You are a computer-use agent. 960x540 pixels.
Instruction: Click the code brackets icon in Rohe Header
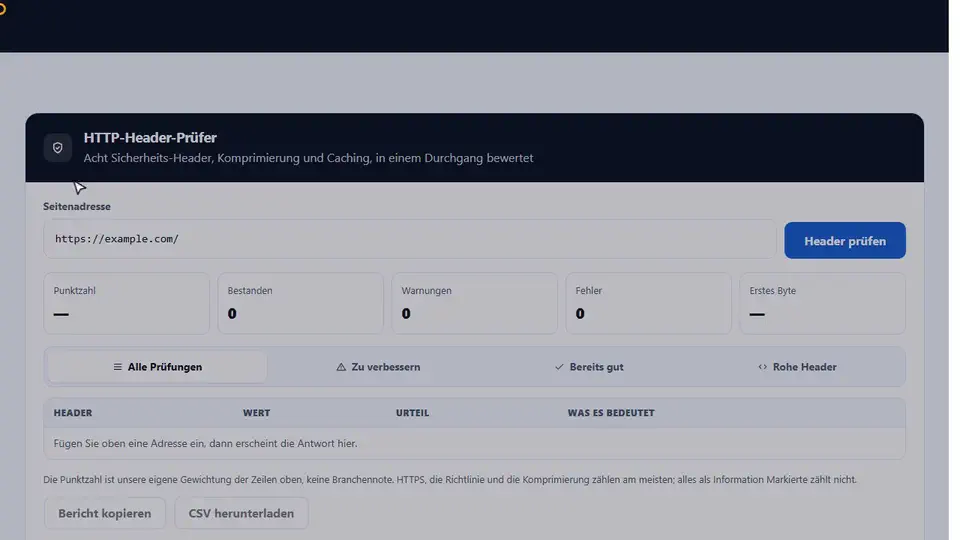coord(762,367)
